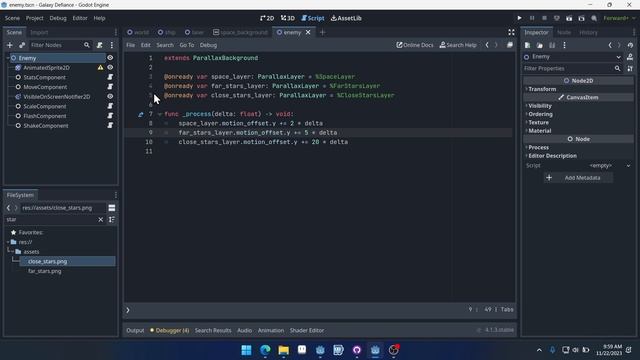Open the Forward+ renderer dropdown
The height and width of the screenshot is (360, 640).
[x=619, y=18]
